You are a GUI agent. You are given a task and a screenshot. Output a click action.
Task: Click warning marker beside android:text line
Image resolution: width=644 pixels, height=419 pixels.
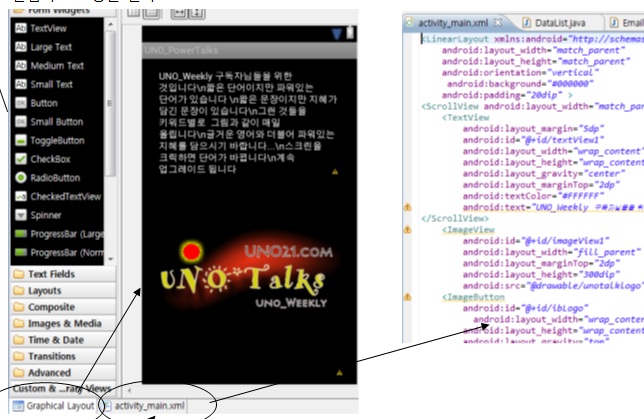407,207
